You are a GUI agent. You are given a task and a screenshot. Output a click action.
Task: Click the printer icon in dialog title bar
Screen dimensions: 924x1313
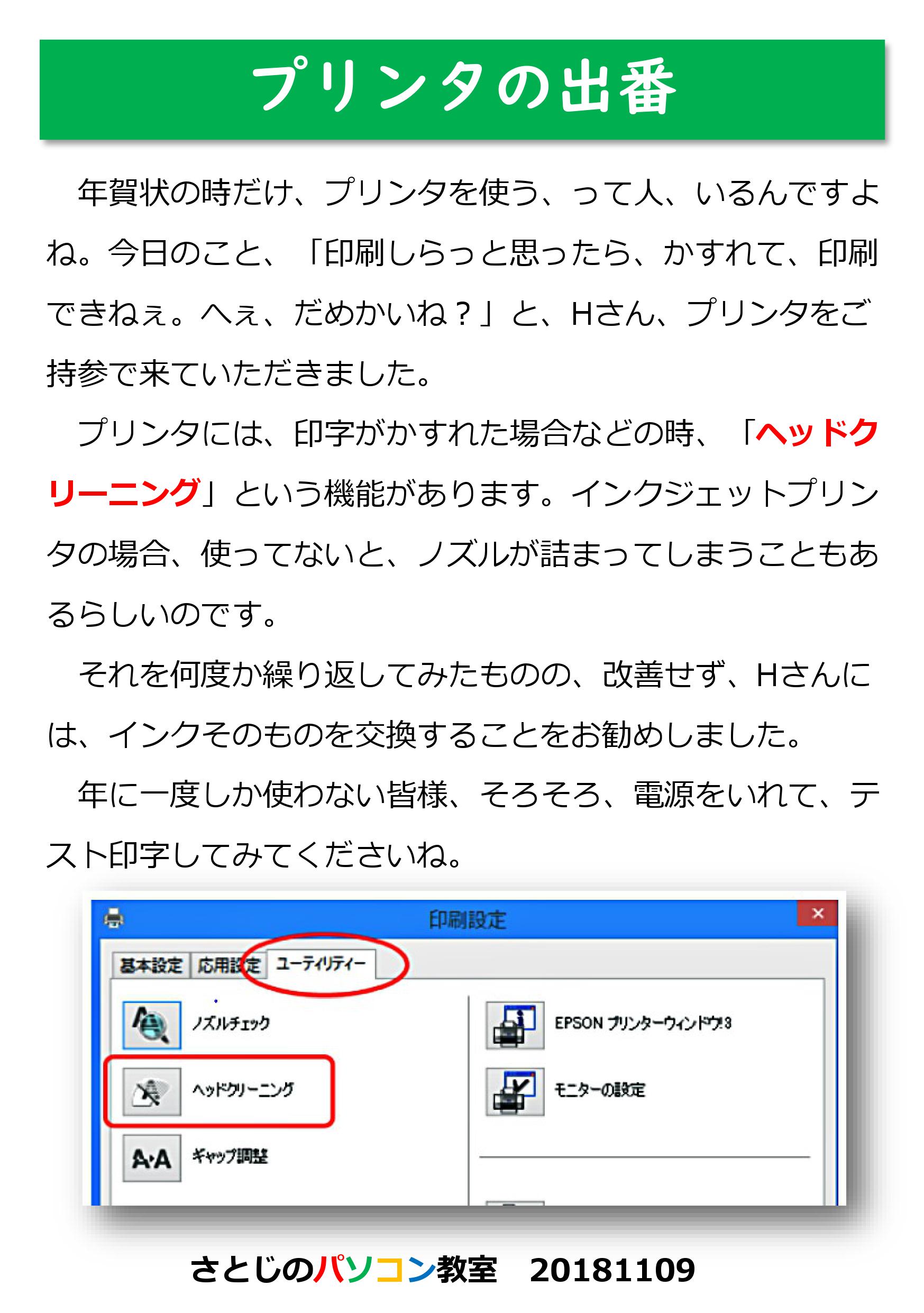[114, 918]
